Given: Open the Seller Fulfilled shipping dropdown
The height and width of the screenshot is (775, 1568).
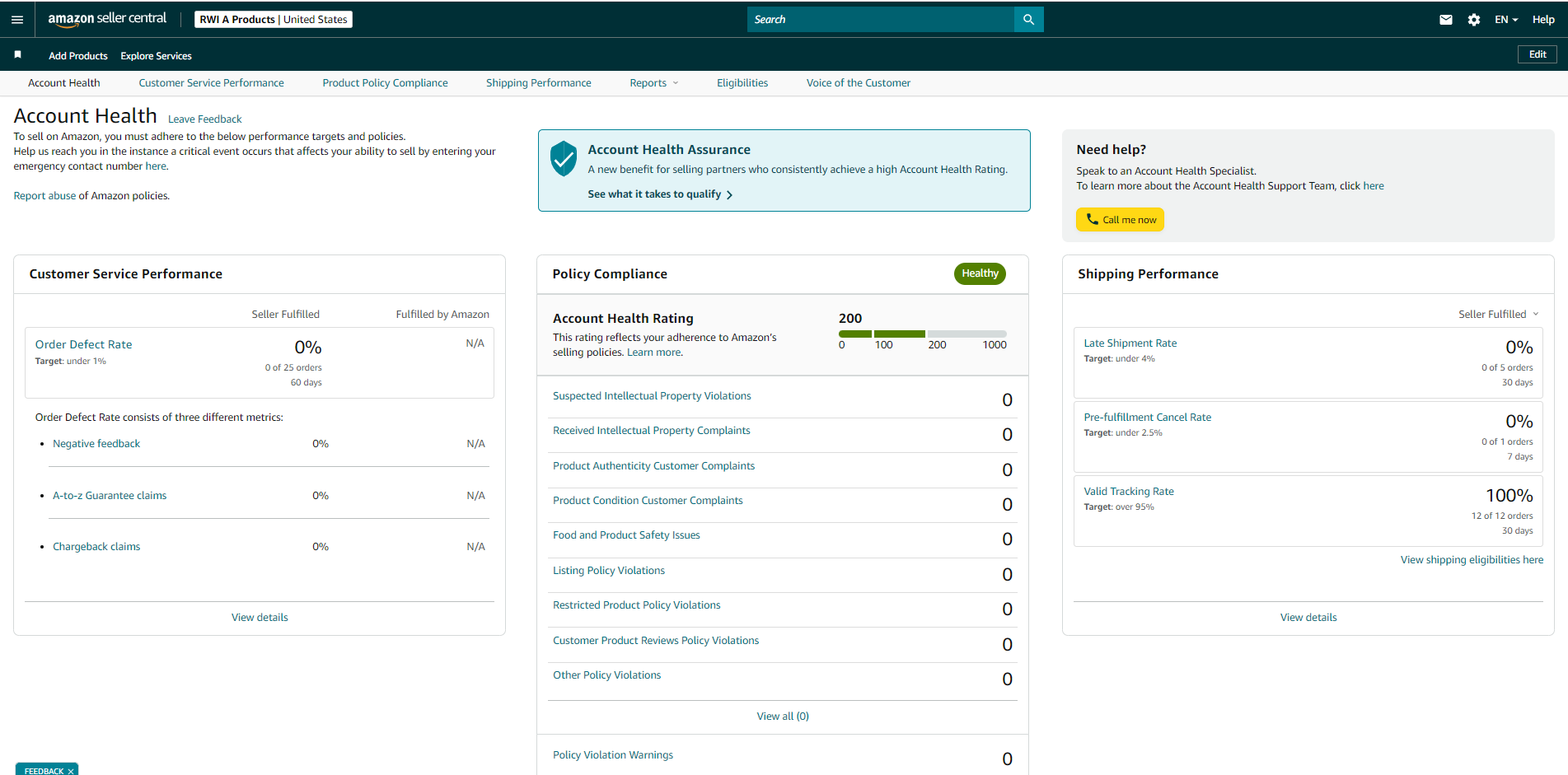Looking at the screenshot, I should [1499, 315].
